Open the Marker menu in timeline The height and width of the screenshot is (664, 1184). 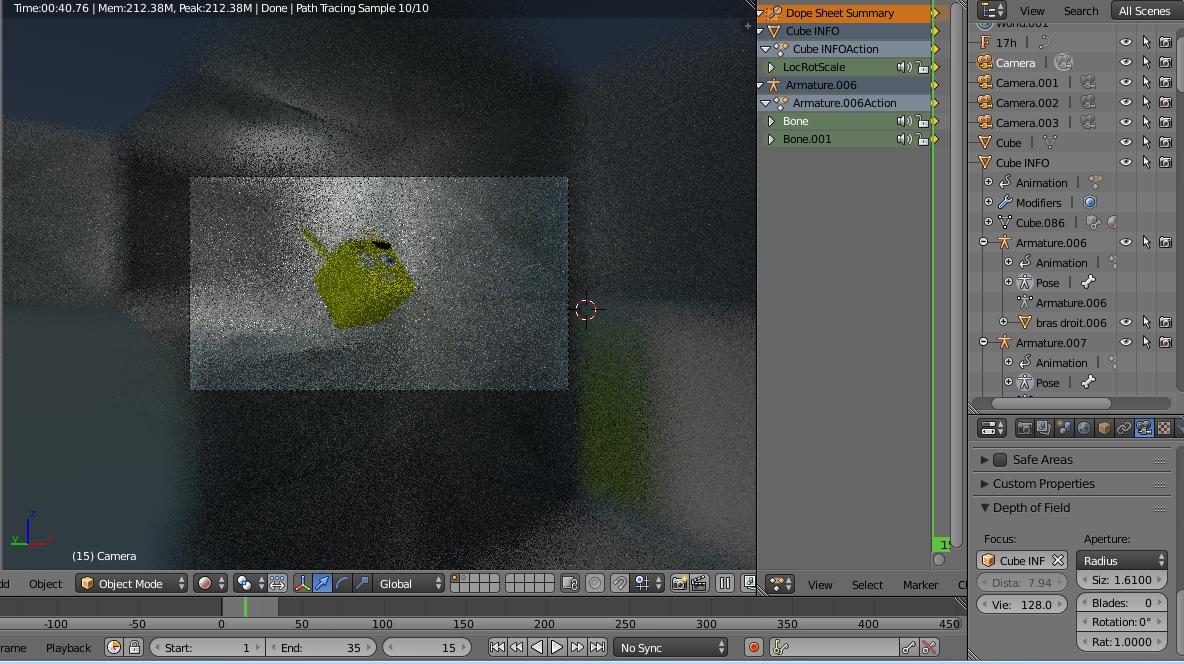(x=919, y=585)
